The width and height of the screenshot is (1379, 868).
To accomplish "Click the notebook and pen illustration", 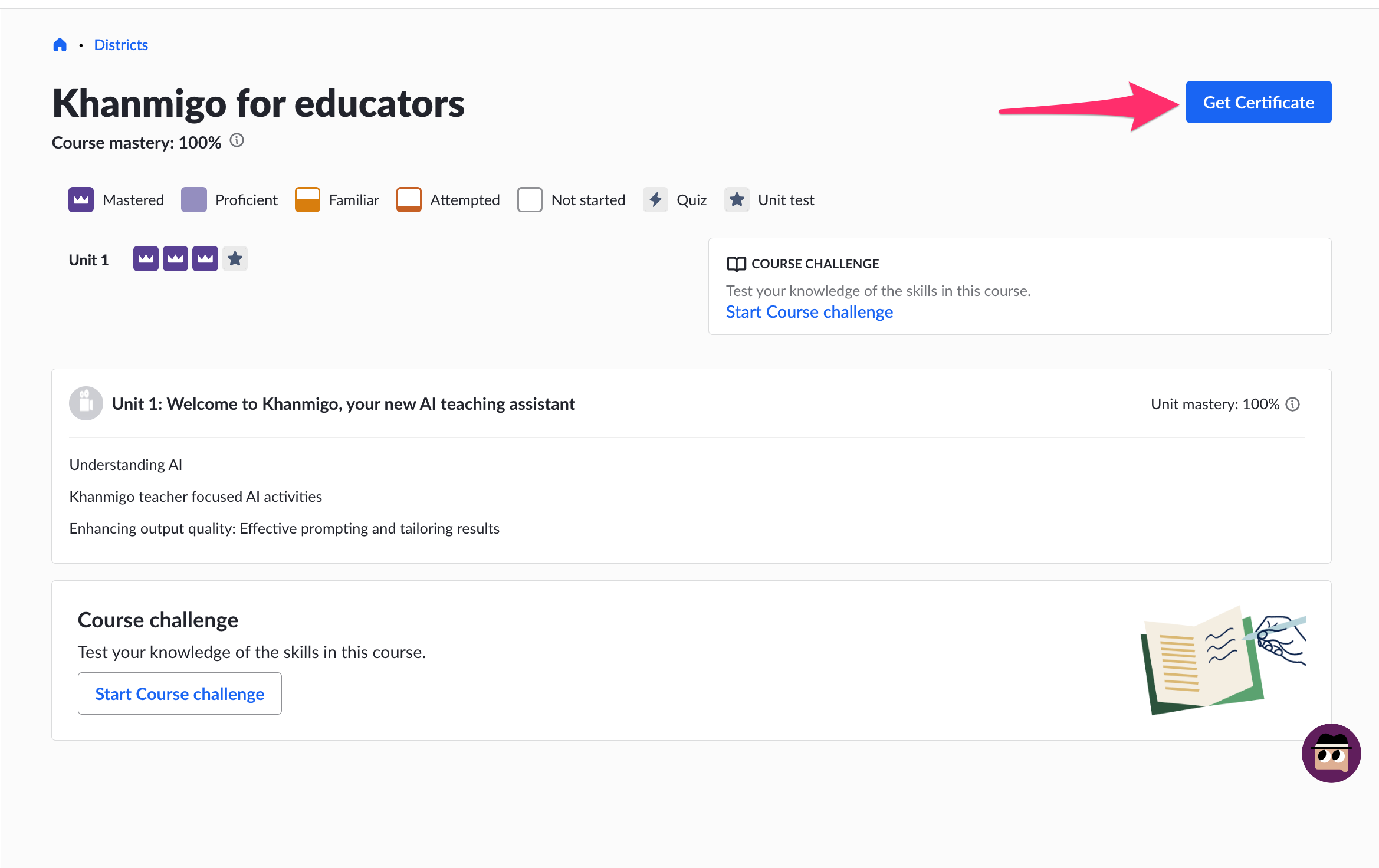I will [1223, 660].
